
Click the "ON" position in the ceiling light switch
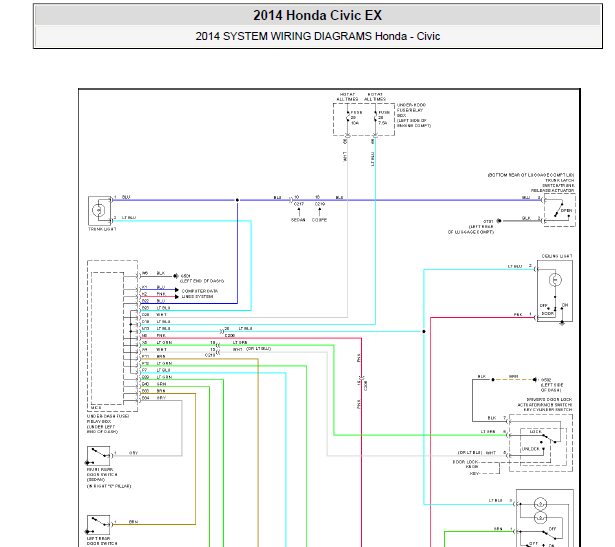click(x=565, y=305)
